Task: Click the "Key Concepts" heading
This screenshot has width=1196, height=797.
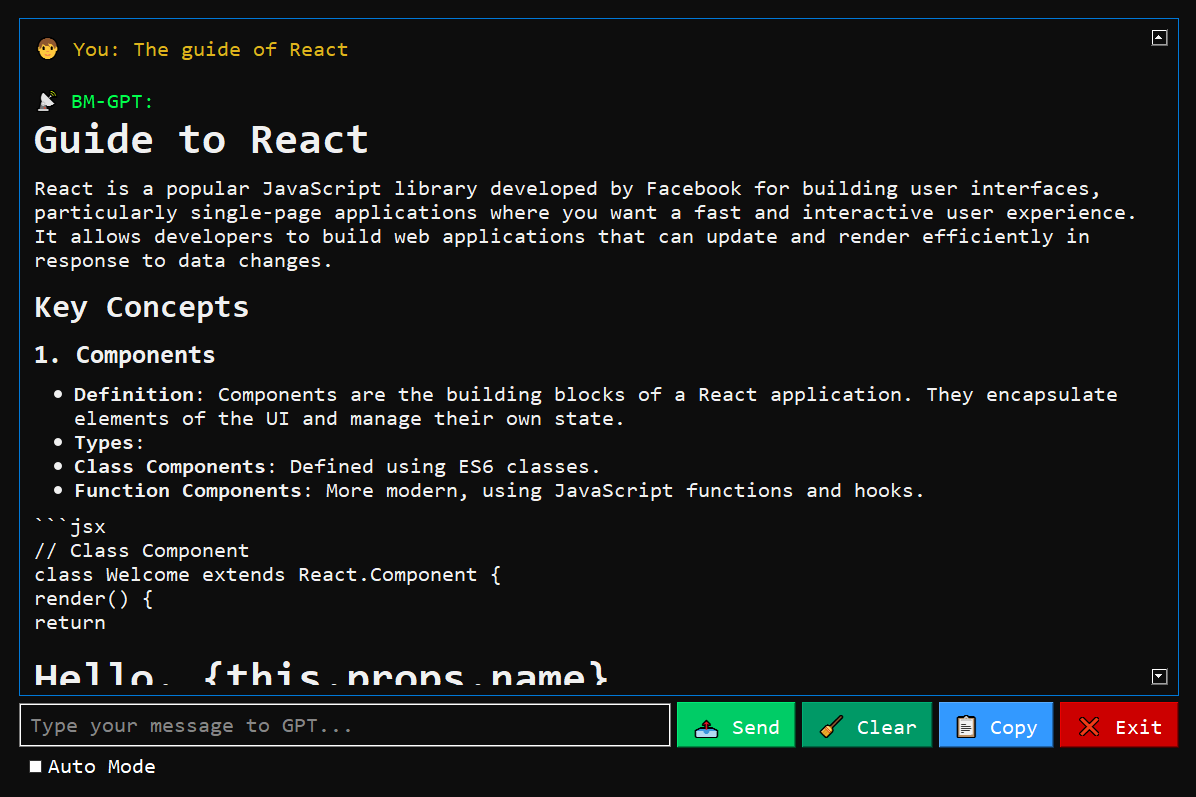Action: [142, 307]
